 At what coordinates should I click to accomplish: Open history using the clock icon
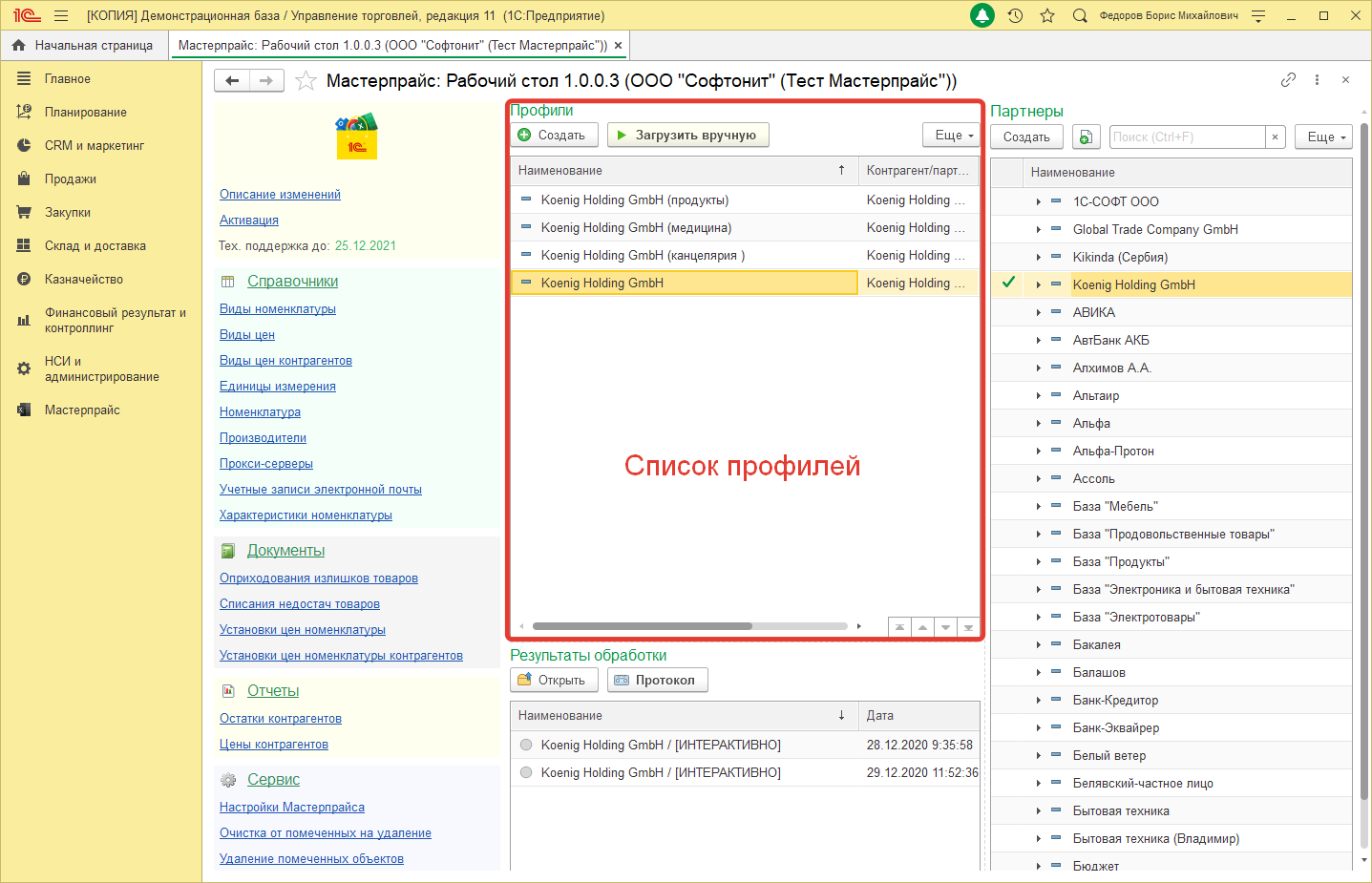[x=1014, y=15]
